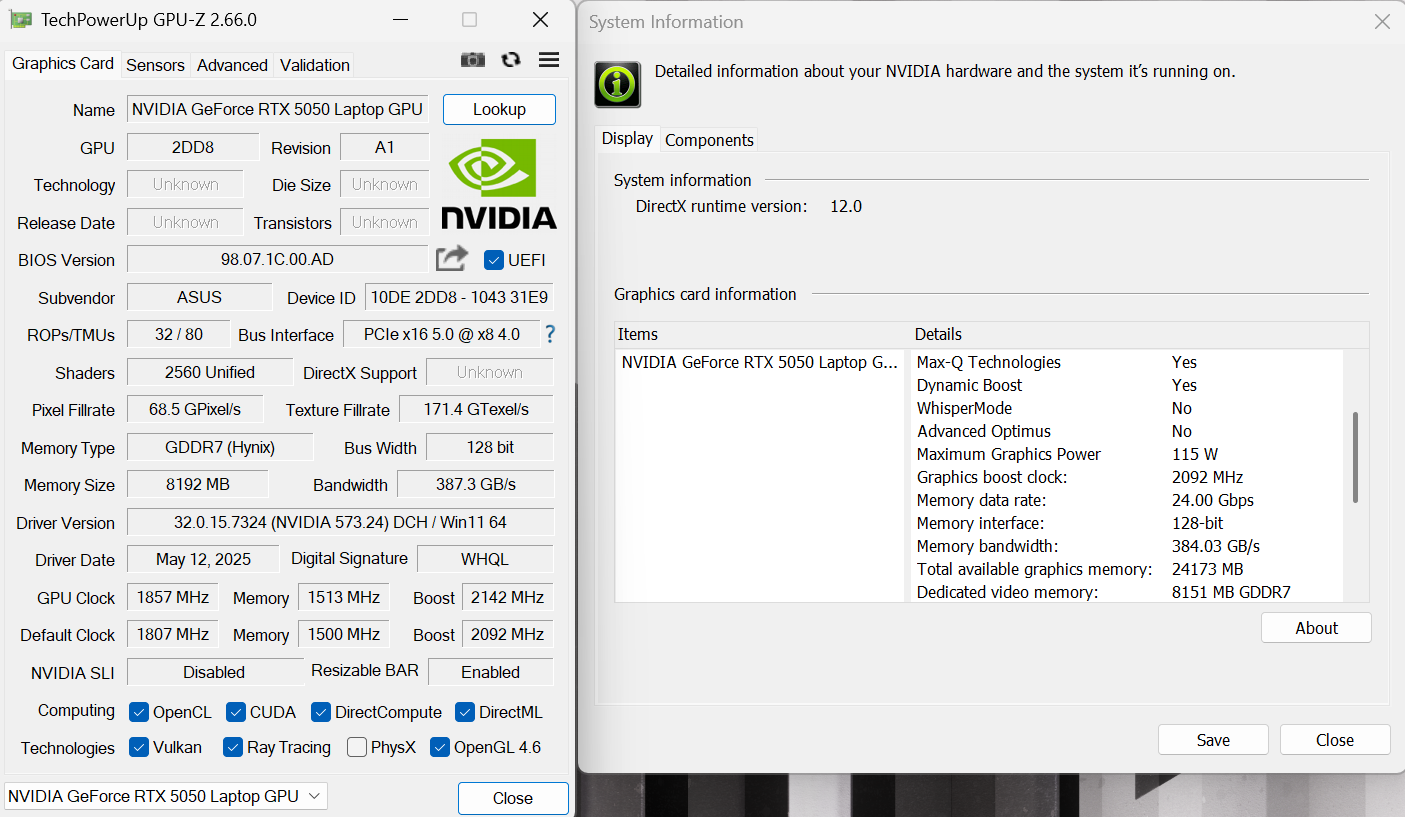Click the green info icon in System Information

point(616,84)
